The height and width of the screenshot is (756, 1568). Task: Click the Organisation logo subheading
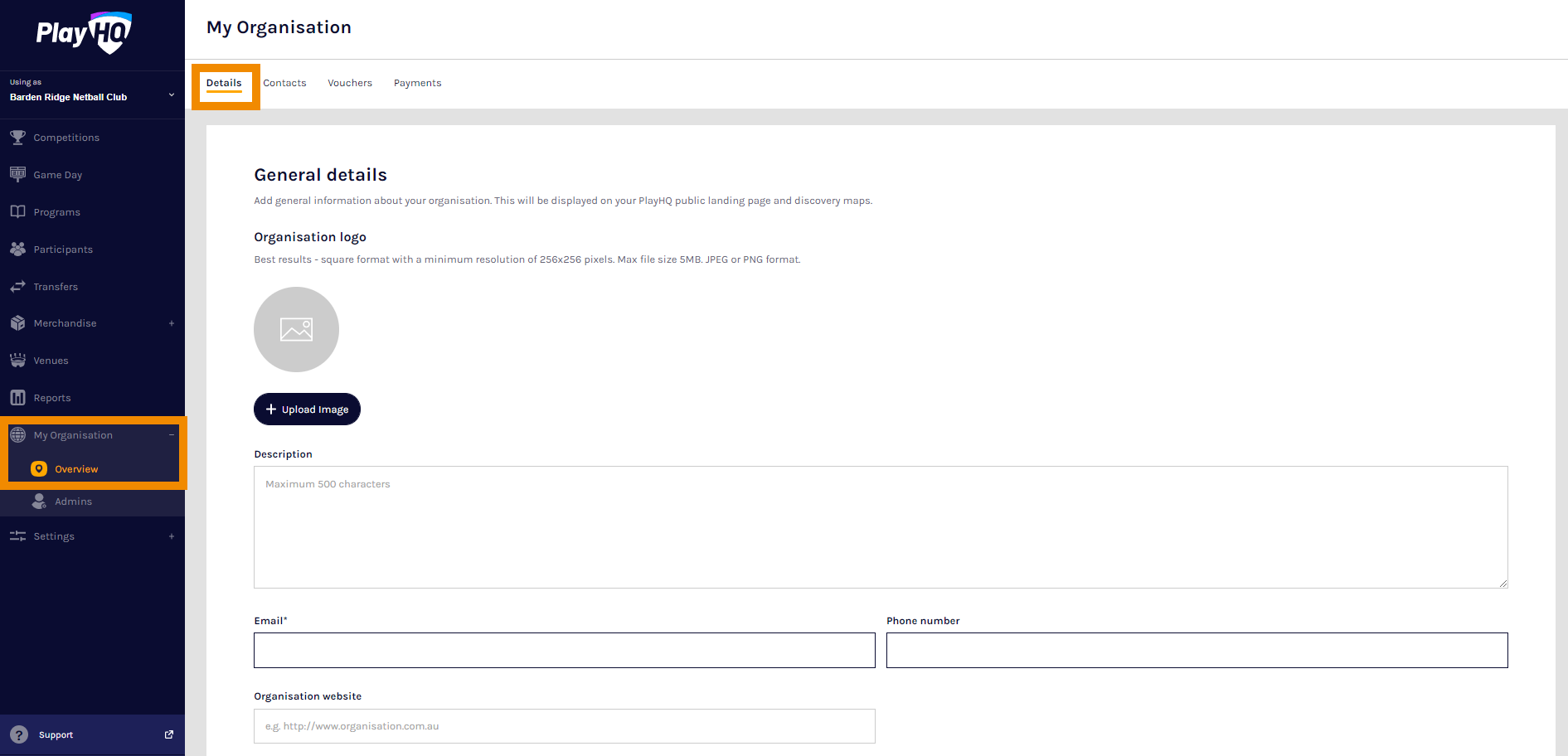point(310,237)
